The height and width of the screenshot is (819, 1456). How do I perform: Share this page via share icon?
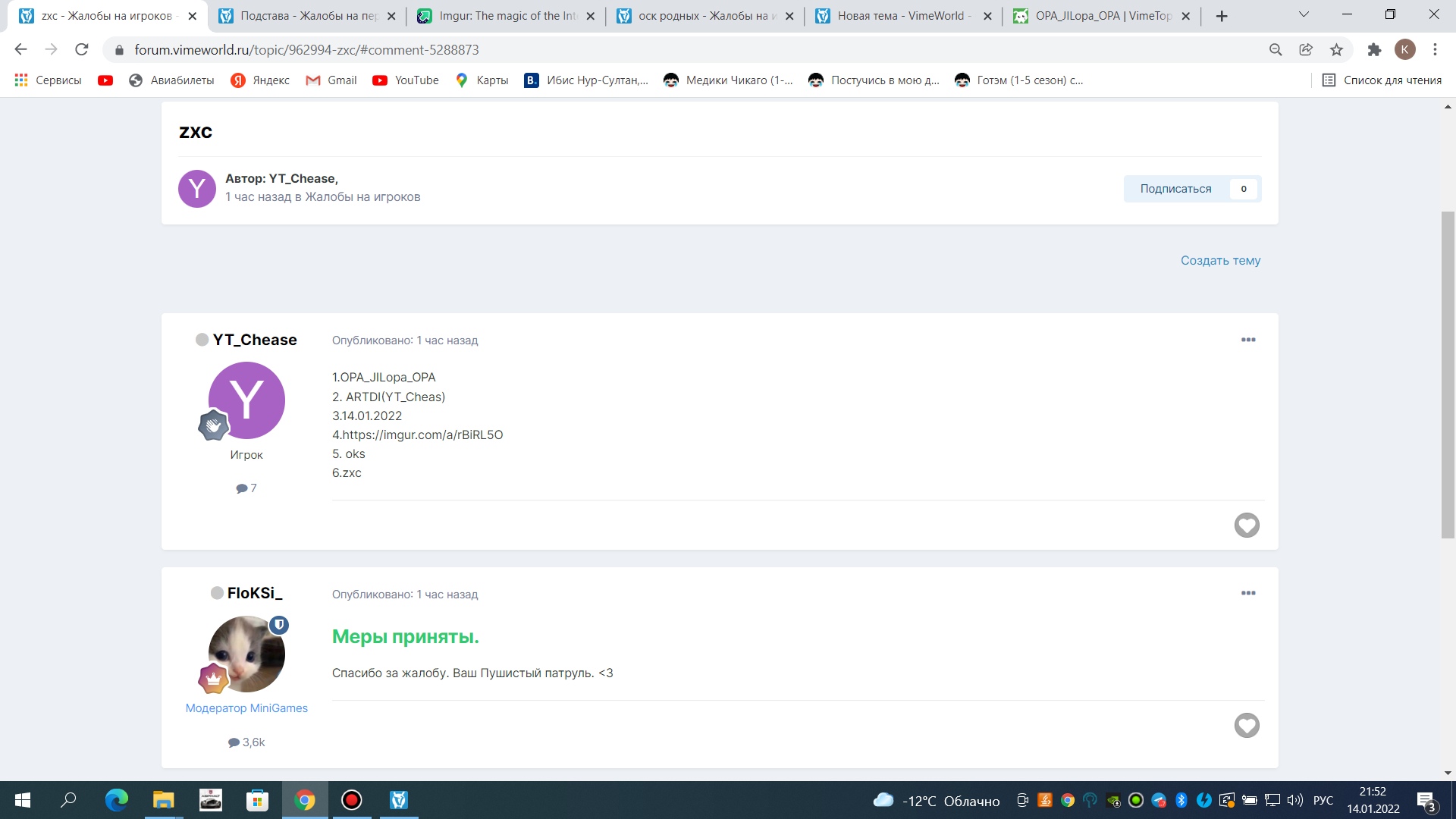point(1306,50)
